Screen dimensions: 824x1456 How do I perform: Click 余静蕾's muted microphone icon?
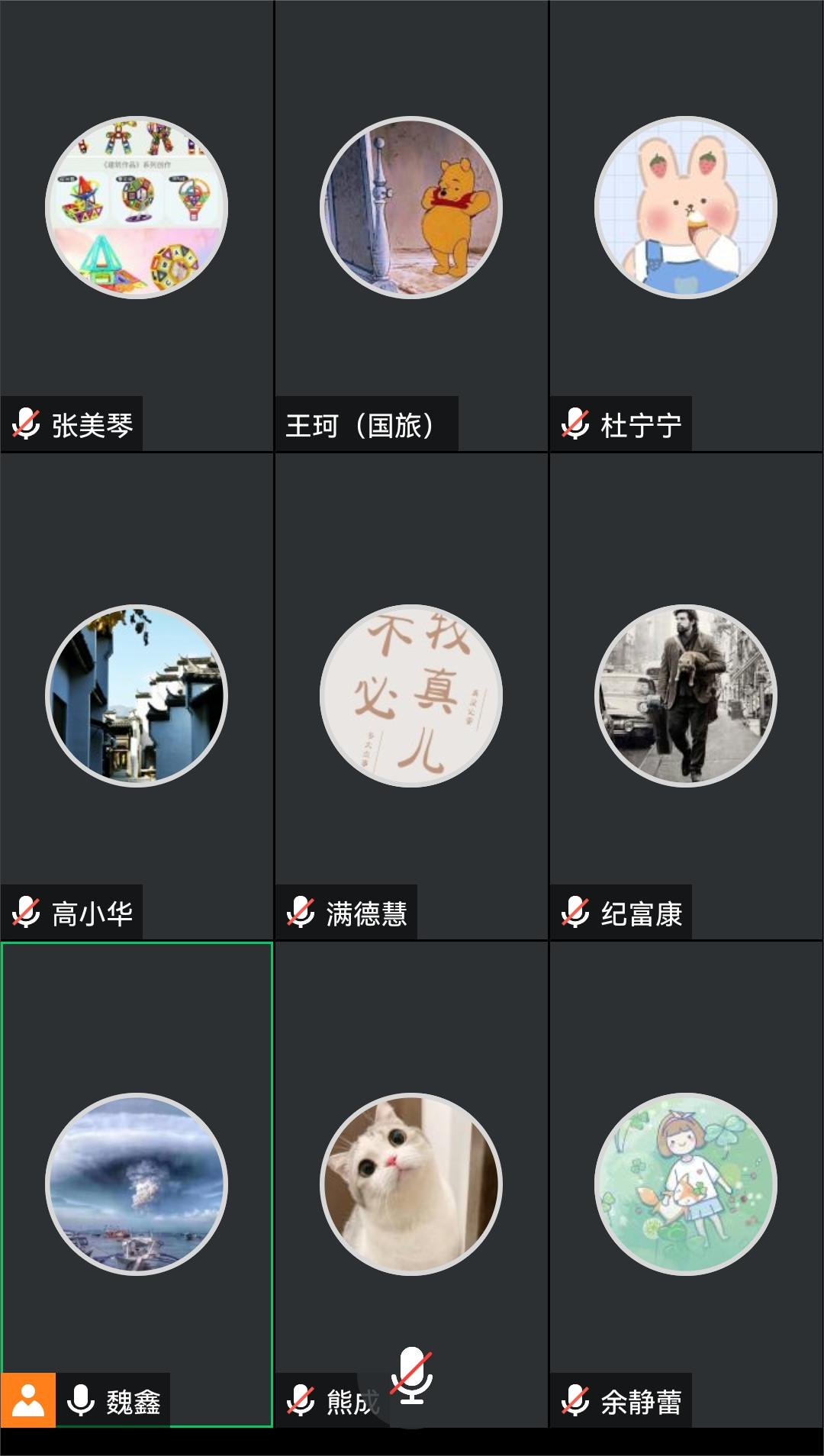575,1400
